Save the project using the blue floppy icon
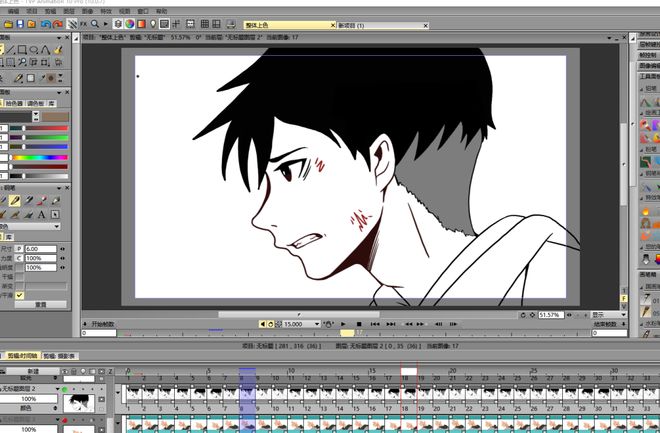 [x=20, y=24]
